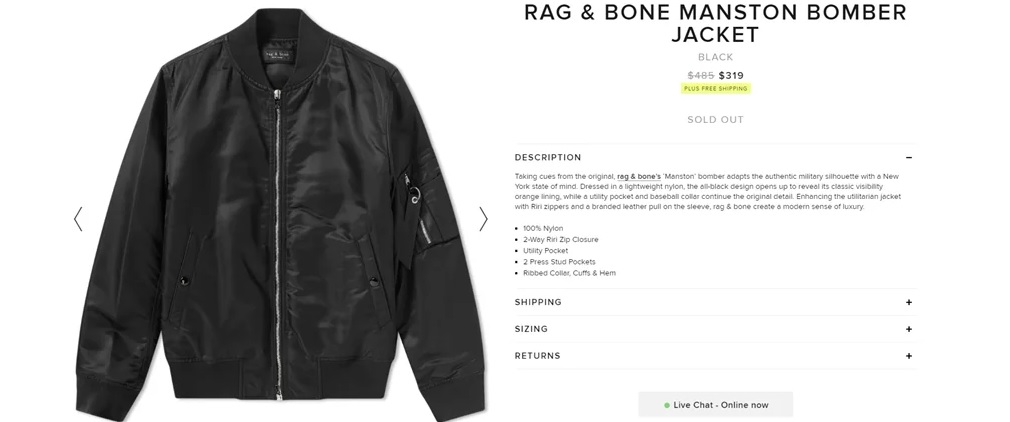This screenshot has height=422, width=1010.
Task: Show the next product image
Action: point(483,219)
